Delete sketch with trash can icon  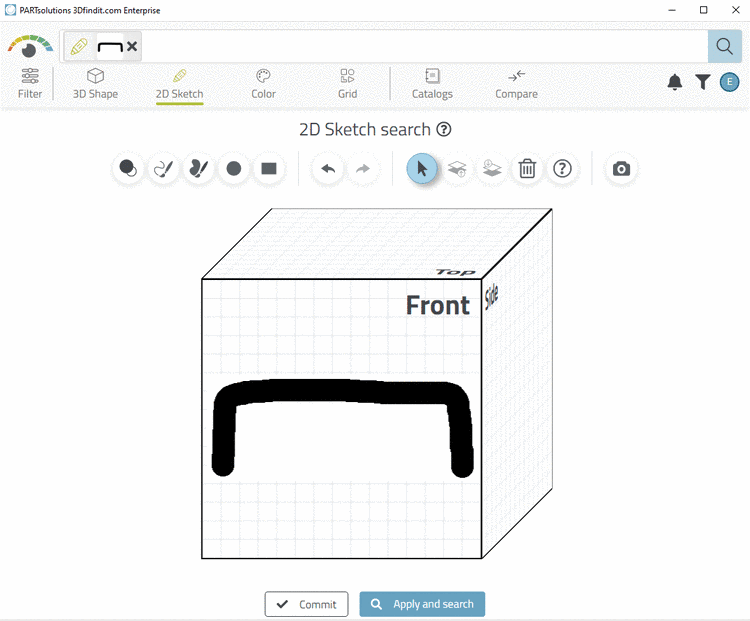click(527, 168)
